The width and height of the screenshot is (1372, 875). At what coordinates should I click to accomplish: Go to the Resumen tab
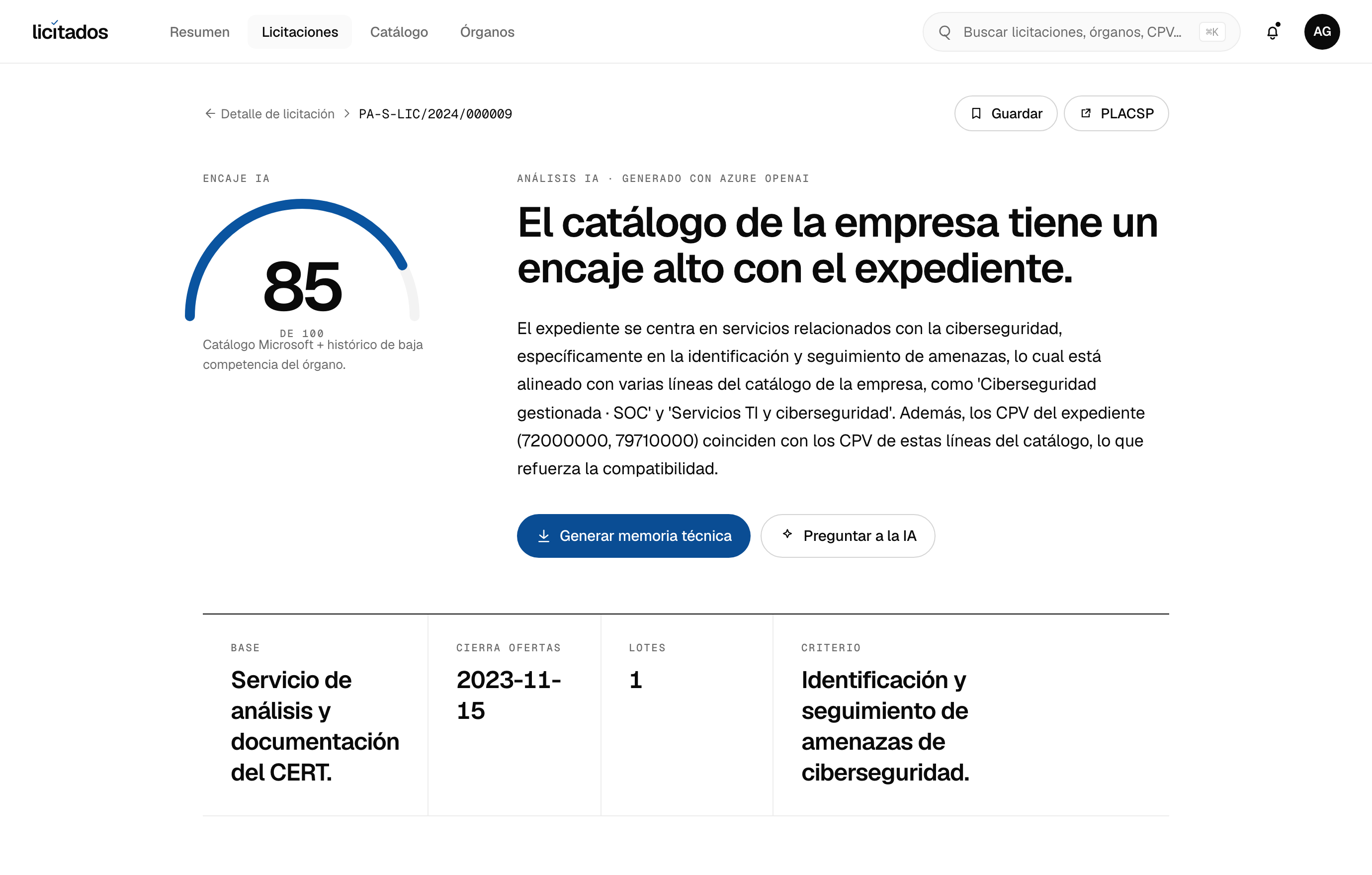tap(199, 32)
